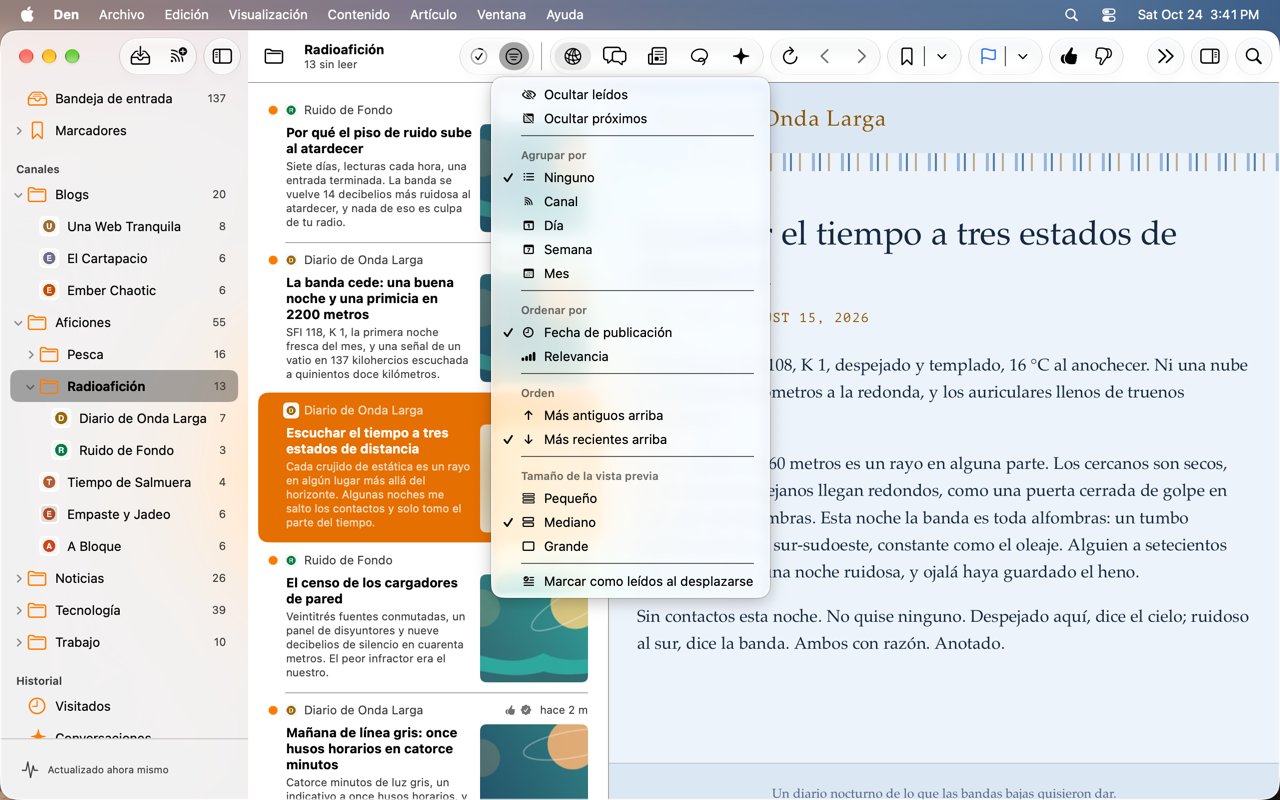This screenshot has width=1280, height=800.
Task: Click the newspaper reader view icon
Action: (657, 57)
